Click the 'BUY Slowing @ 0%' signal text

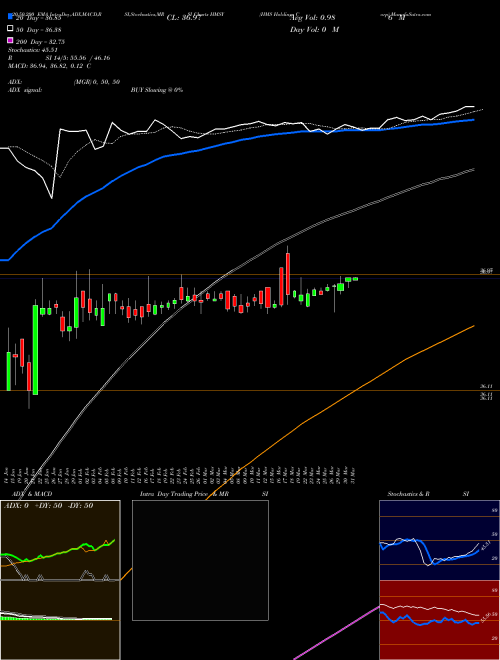157,90
